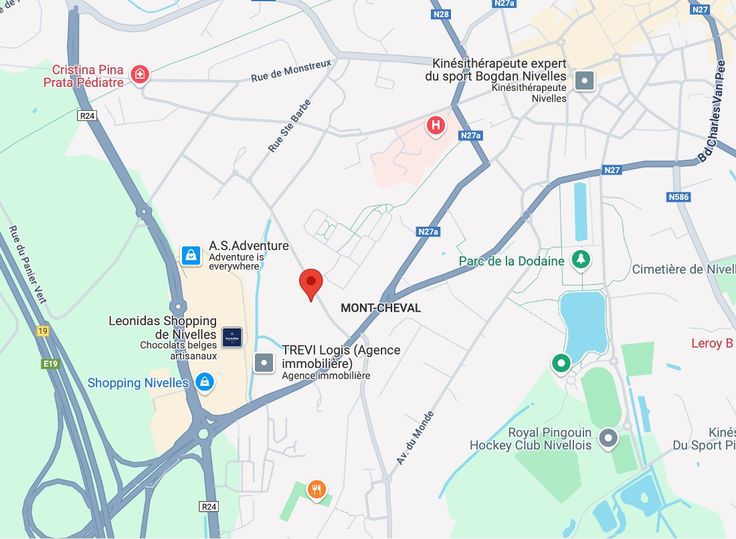Select the N586 road shield
736x539 pixels.
pyautogui.click(x=679, y=197)
